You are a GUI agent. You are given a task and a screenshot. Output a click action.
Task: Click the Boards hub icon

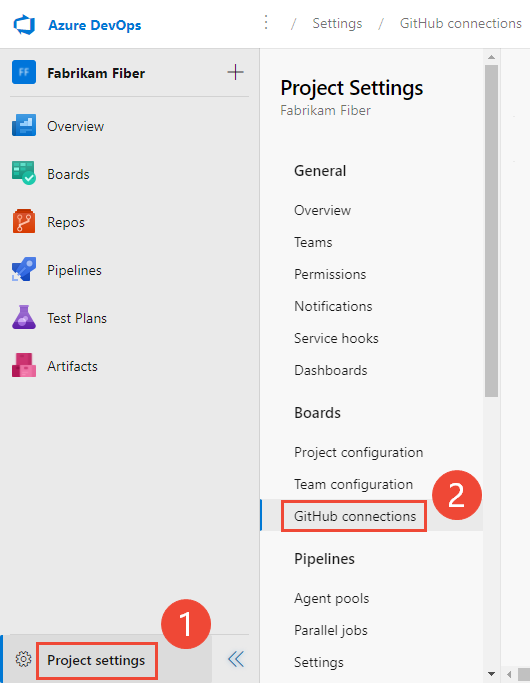tap(24, 174)
